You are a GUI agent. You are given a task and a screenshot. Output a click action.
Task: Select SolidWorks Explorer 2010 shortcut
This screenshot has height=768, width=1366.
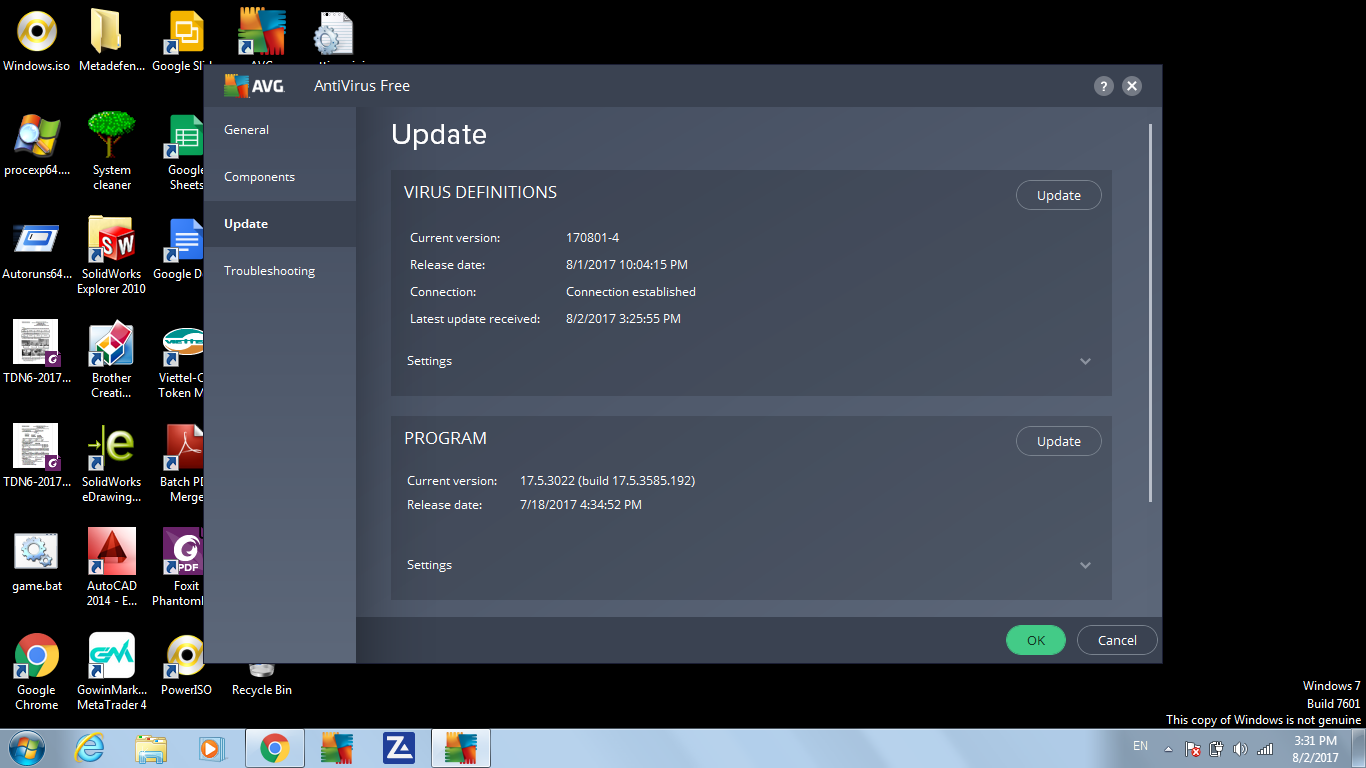(x=111, y=256)
